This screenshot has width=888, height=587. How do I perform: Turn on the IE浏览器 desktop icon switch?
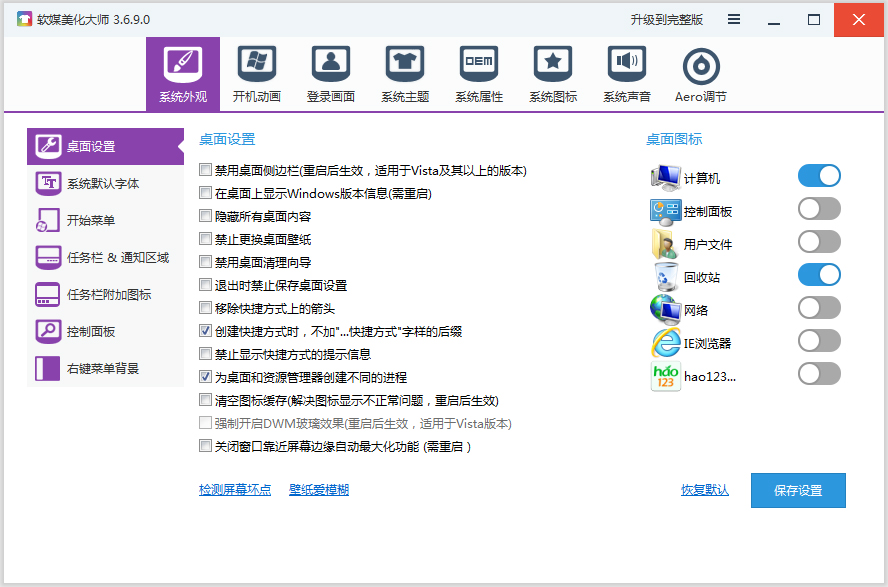click(x=819, y=341)
